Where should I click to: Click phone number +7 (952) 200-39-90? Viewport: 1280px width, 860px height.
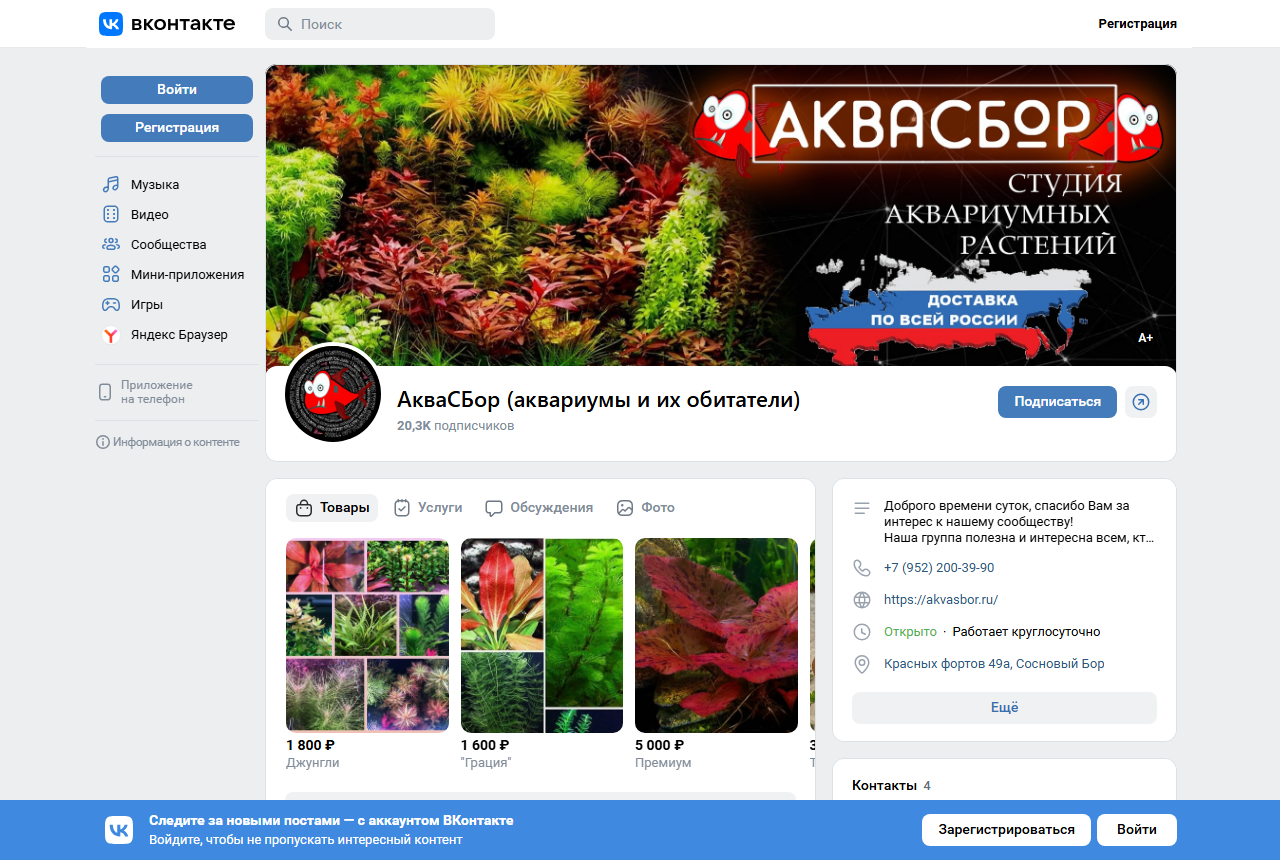click(x=939, y=568)
